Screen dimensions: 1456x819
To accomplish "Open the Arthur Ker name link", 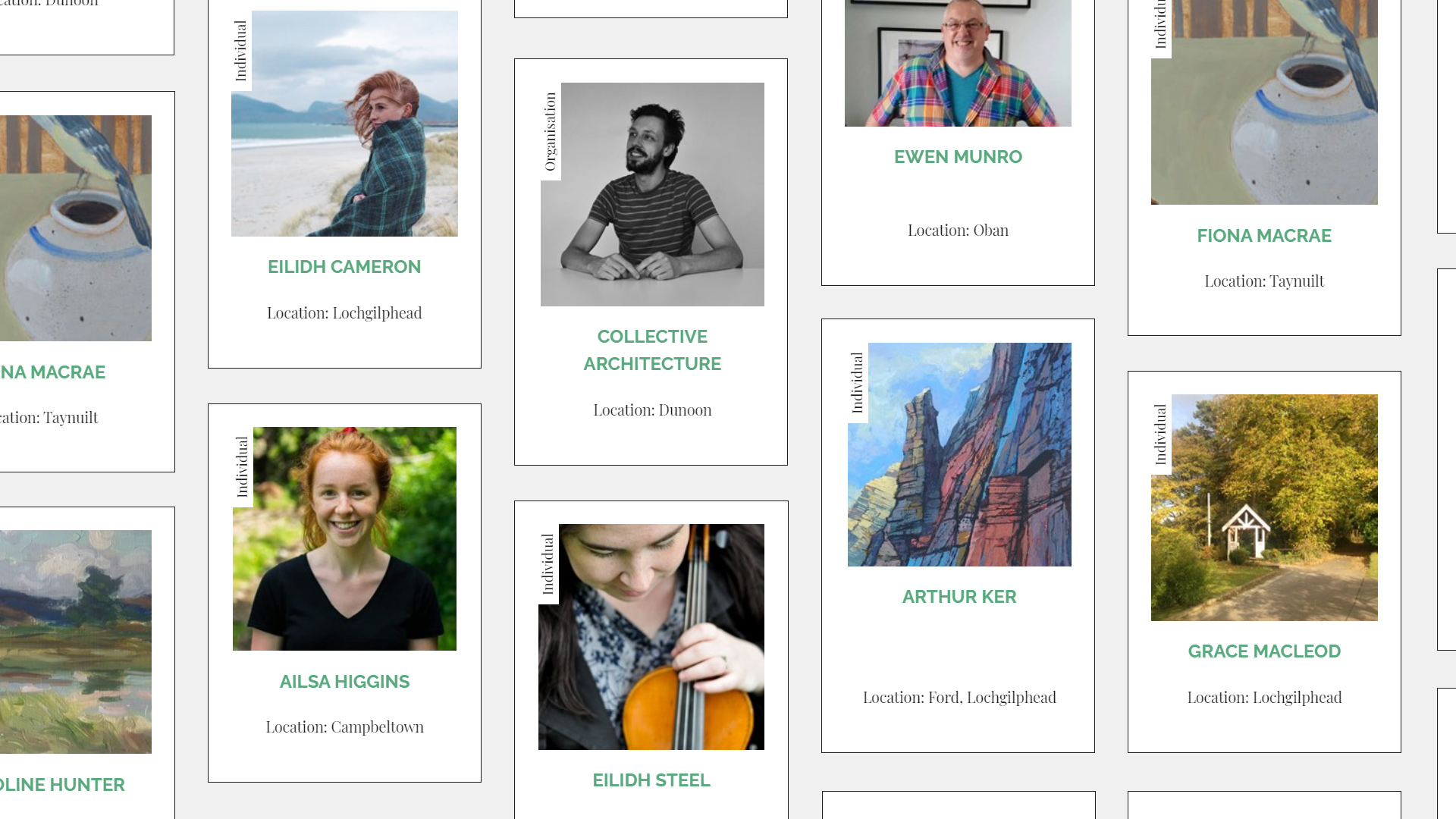I will click(959, 597).
